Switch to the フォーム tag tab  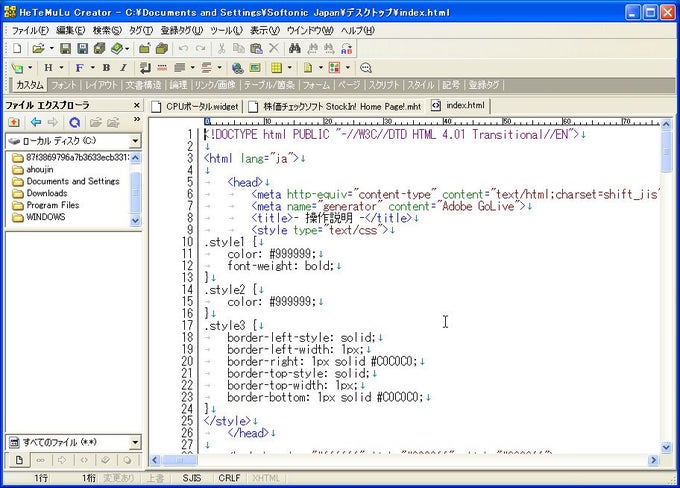pos(316,85)
